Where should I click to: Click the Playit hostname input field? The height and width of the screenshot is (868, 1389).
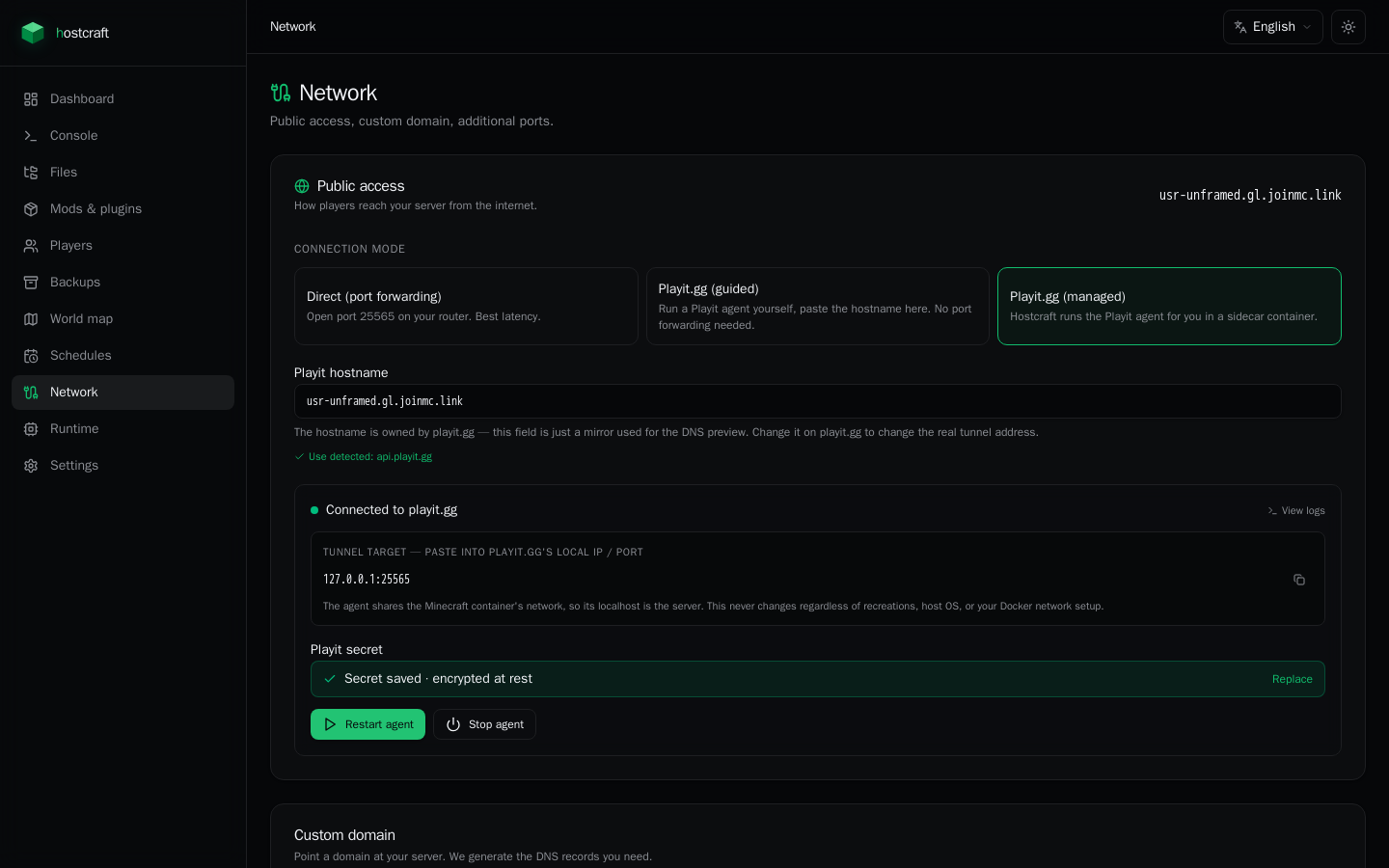pyautogui.click(x=818, y=401)
